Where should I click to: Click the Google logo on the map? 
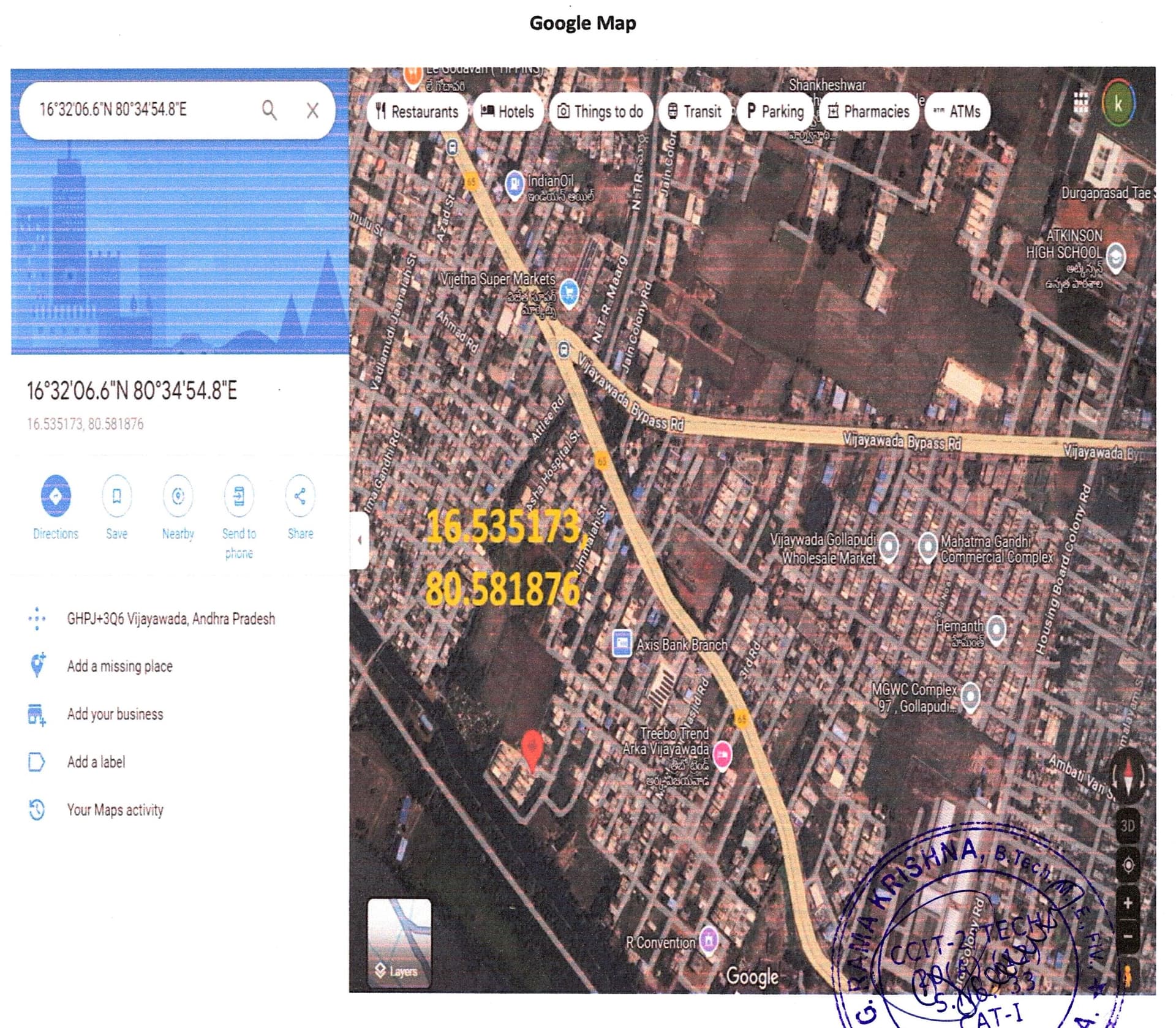pos(752,976)
